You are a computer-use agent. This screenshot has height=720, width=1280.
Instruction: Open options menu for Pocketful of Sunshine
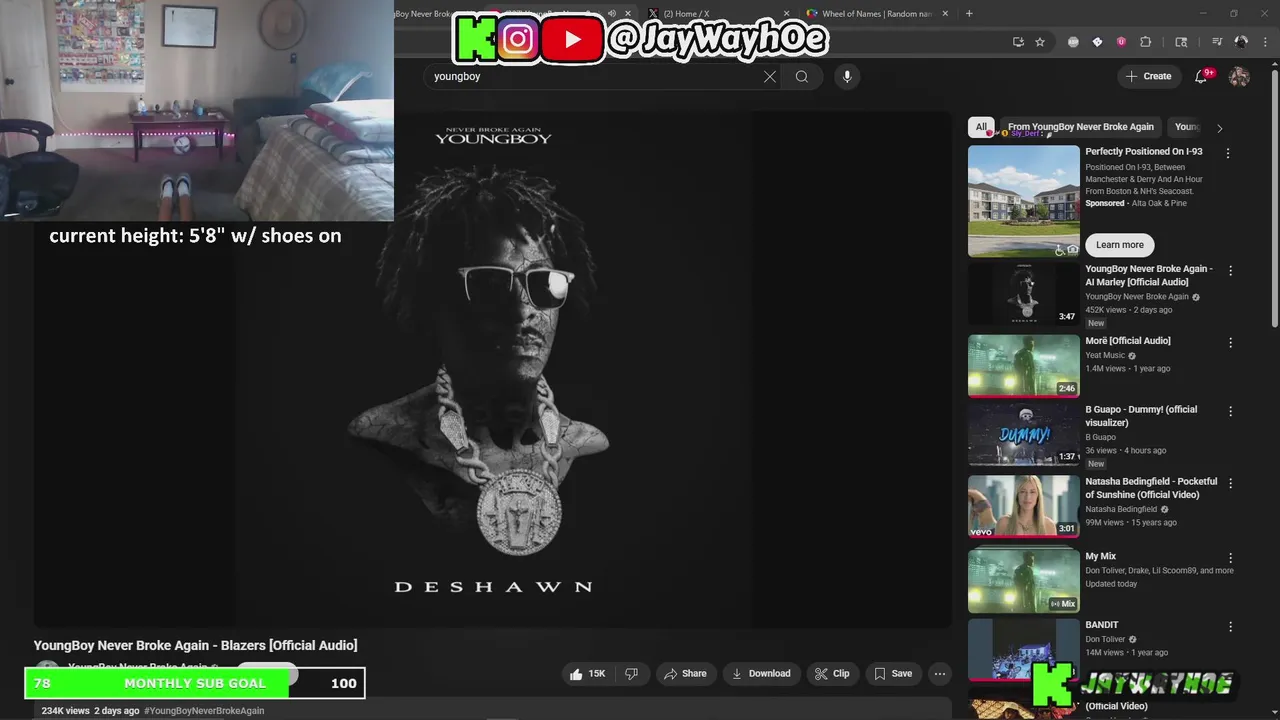coord(1231,483)
